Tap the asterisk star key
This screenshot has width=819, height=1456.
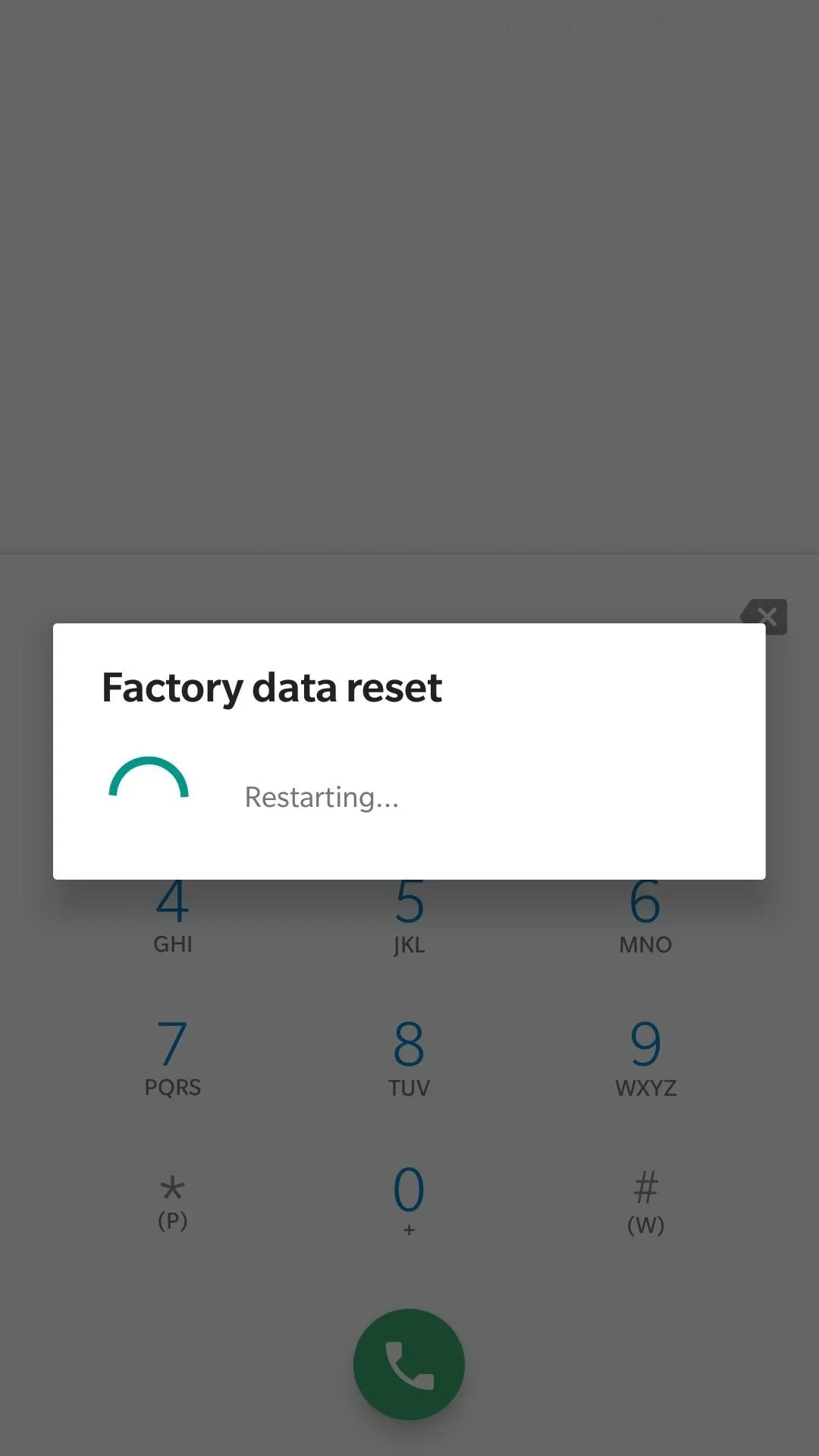172,1187
